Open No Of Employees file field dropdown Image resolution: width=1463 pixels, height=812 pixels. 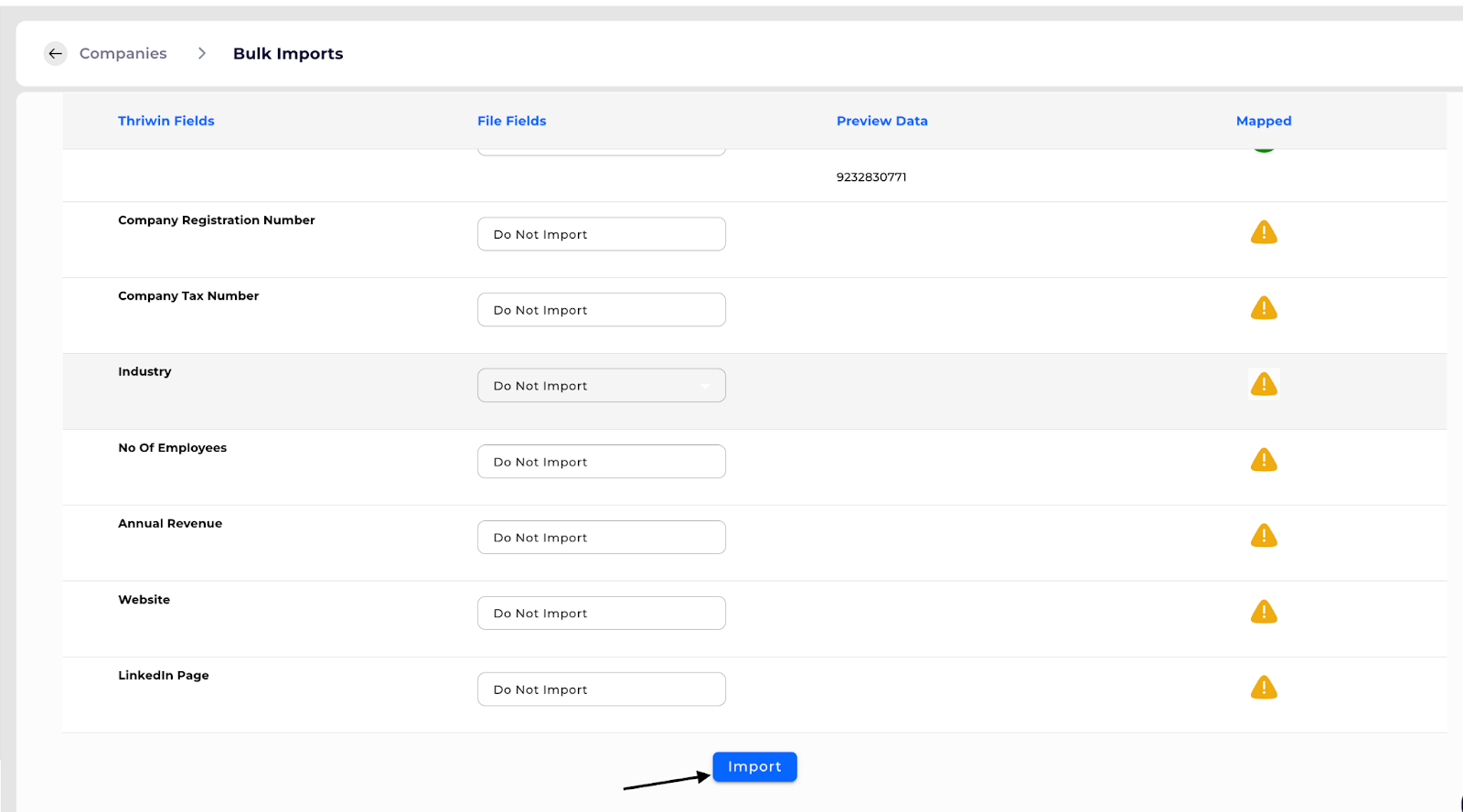[602, 462]
